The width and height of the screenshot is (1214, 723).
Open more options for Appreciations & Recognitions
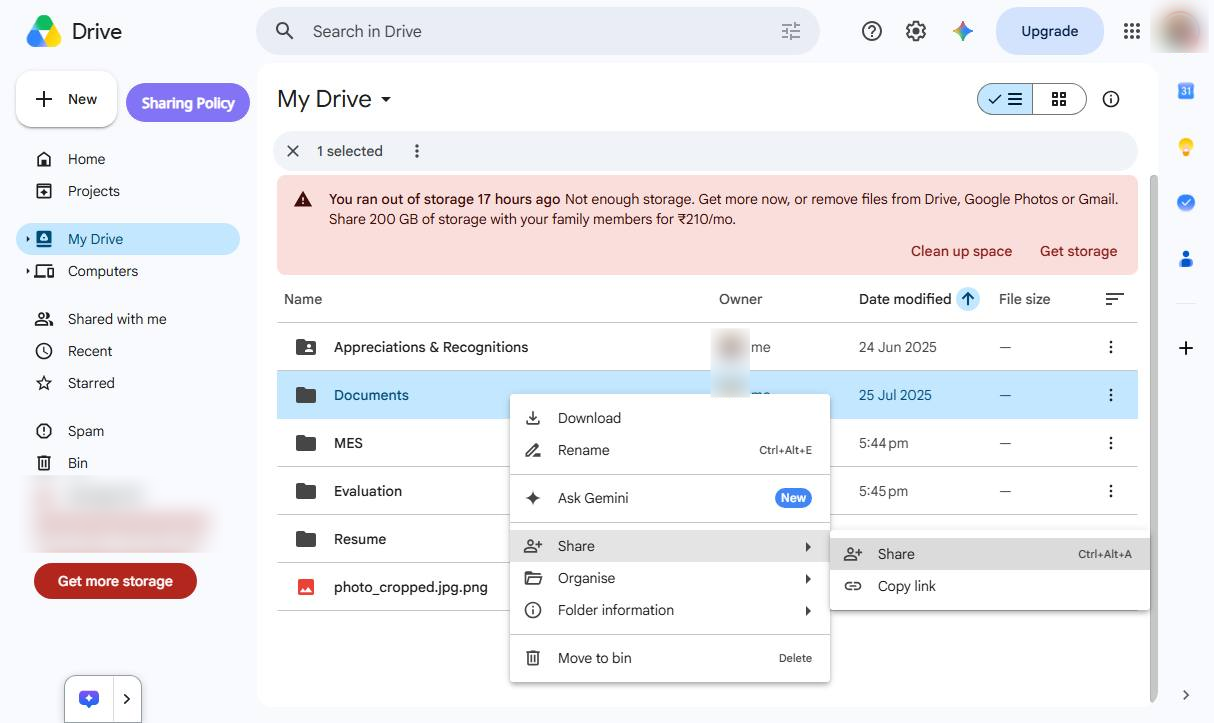pyautogui.click(x=1111, y=347)
